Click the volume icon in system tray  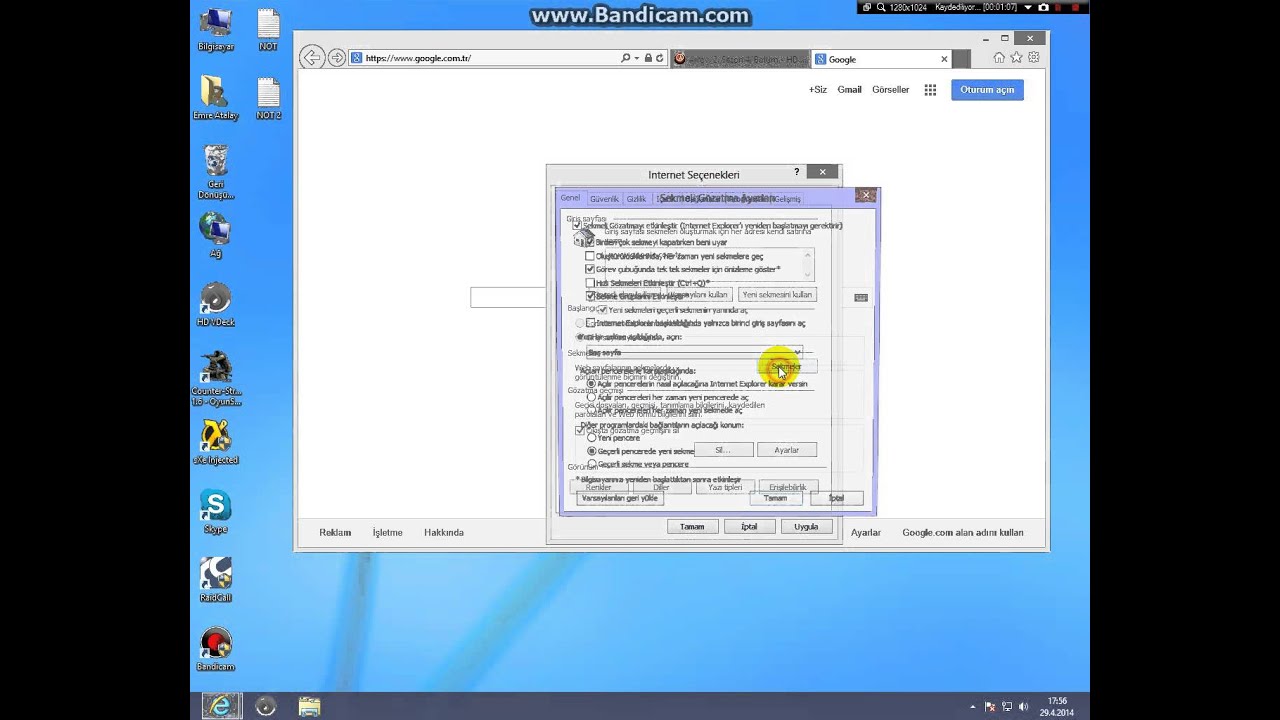1023,707
